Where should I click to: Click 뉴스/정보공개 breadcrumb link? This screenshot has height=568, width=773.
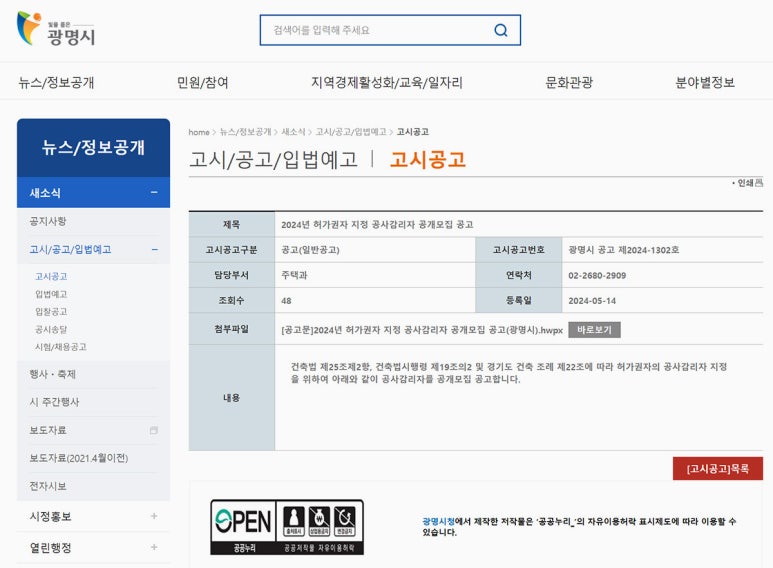[x=246, y=132]
